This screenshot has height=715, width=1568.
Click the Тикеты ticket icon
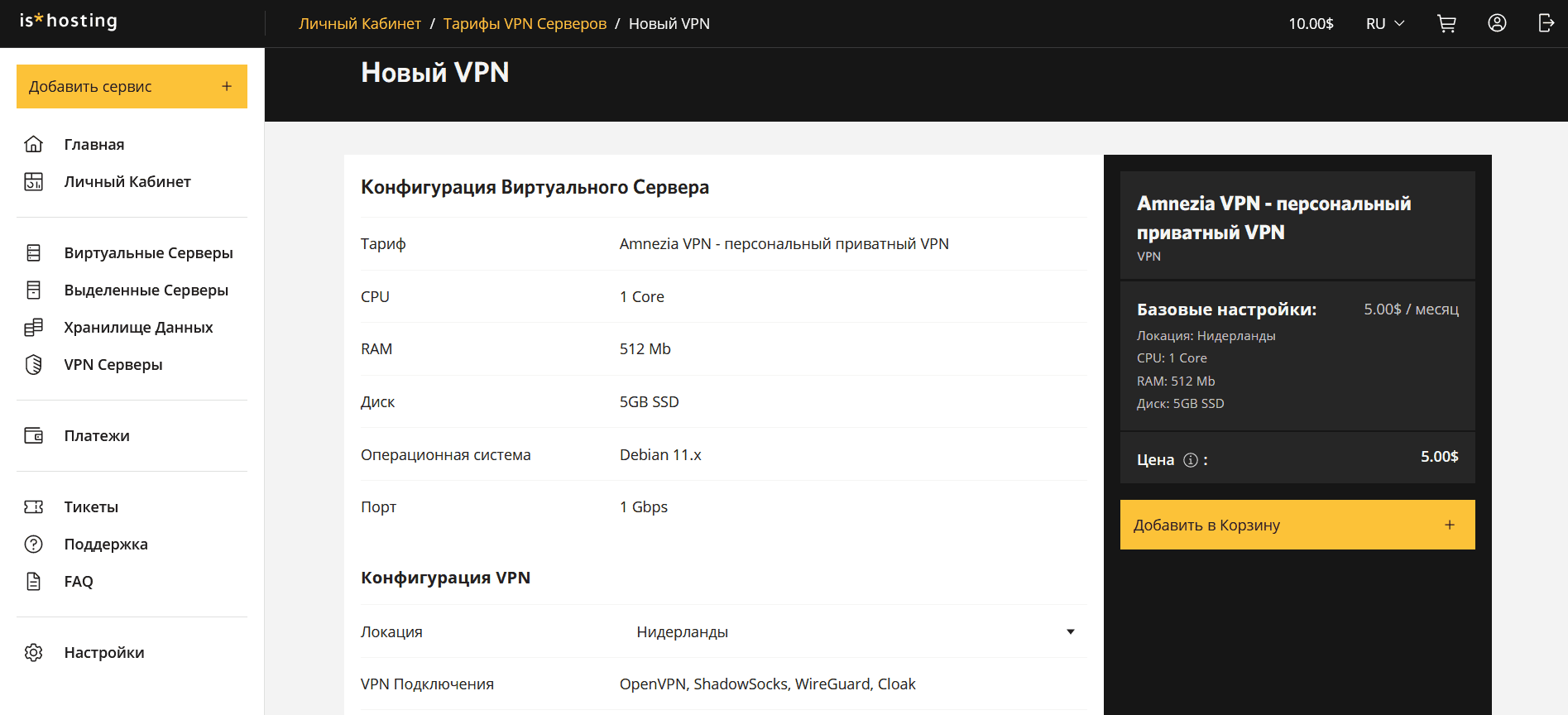[34, 507]
